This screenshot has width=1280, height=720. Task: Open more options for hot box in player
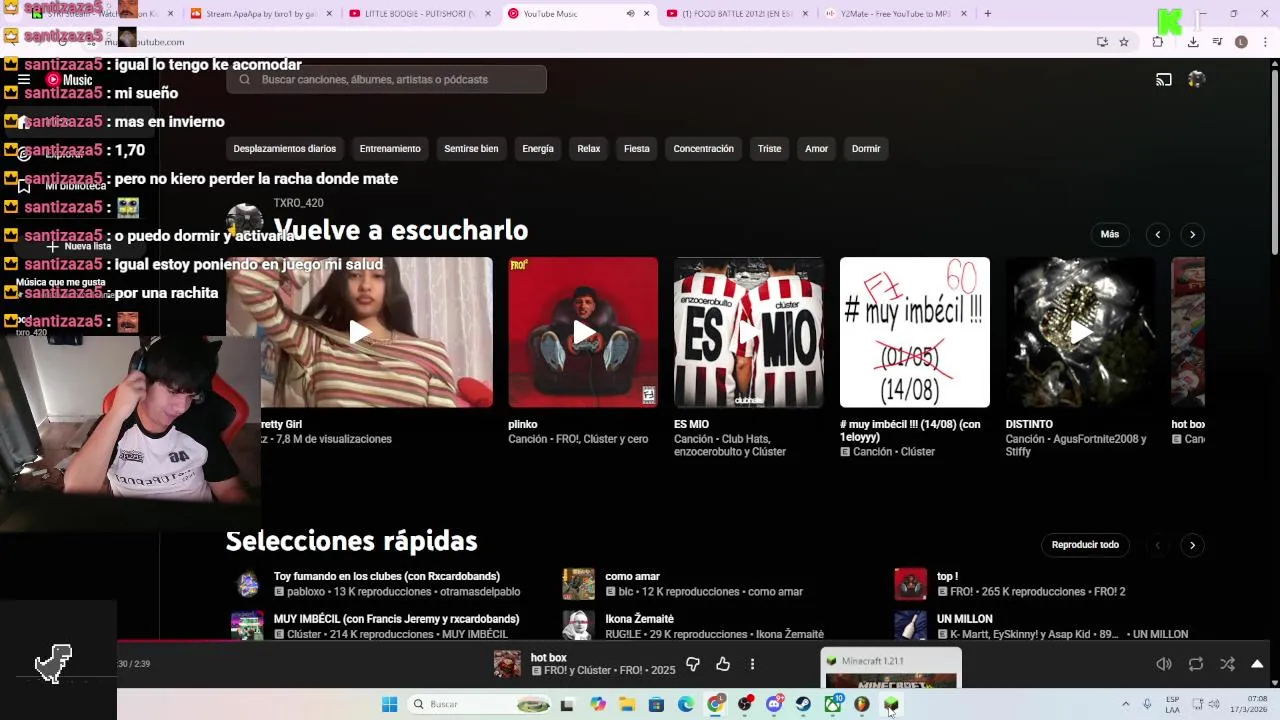pos(752,664)
